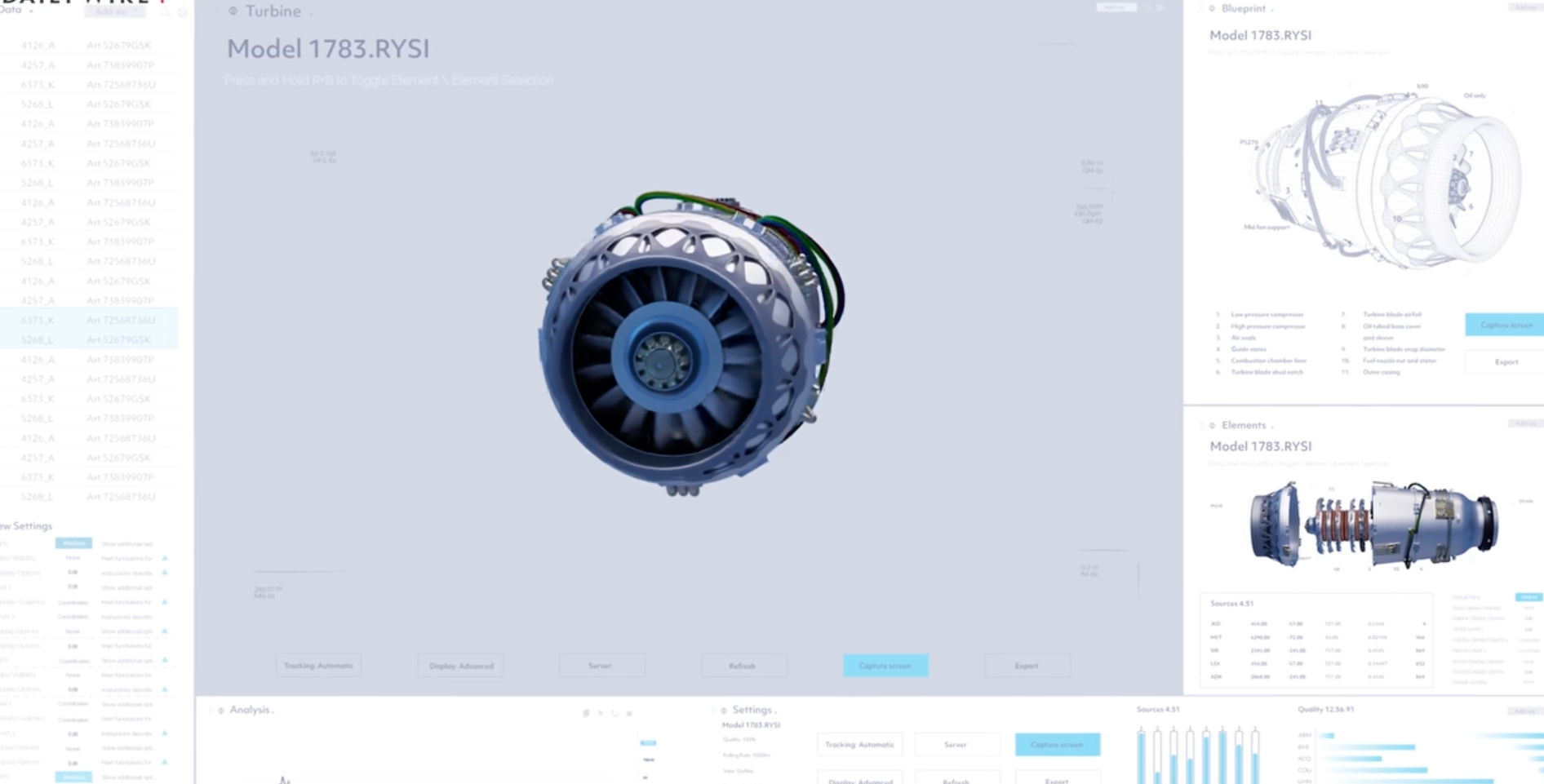Image resolution: width=1544 pixels, height=784 pixels.
Task: Select the first 4126_A Art.52679GSK row
Action: click(88, 46)
